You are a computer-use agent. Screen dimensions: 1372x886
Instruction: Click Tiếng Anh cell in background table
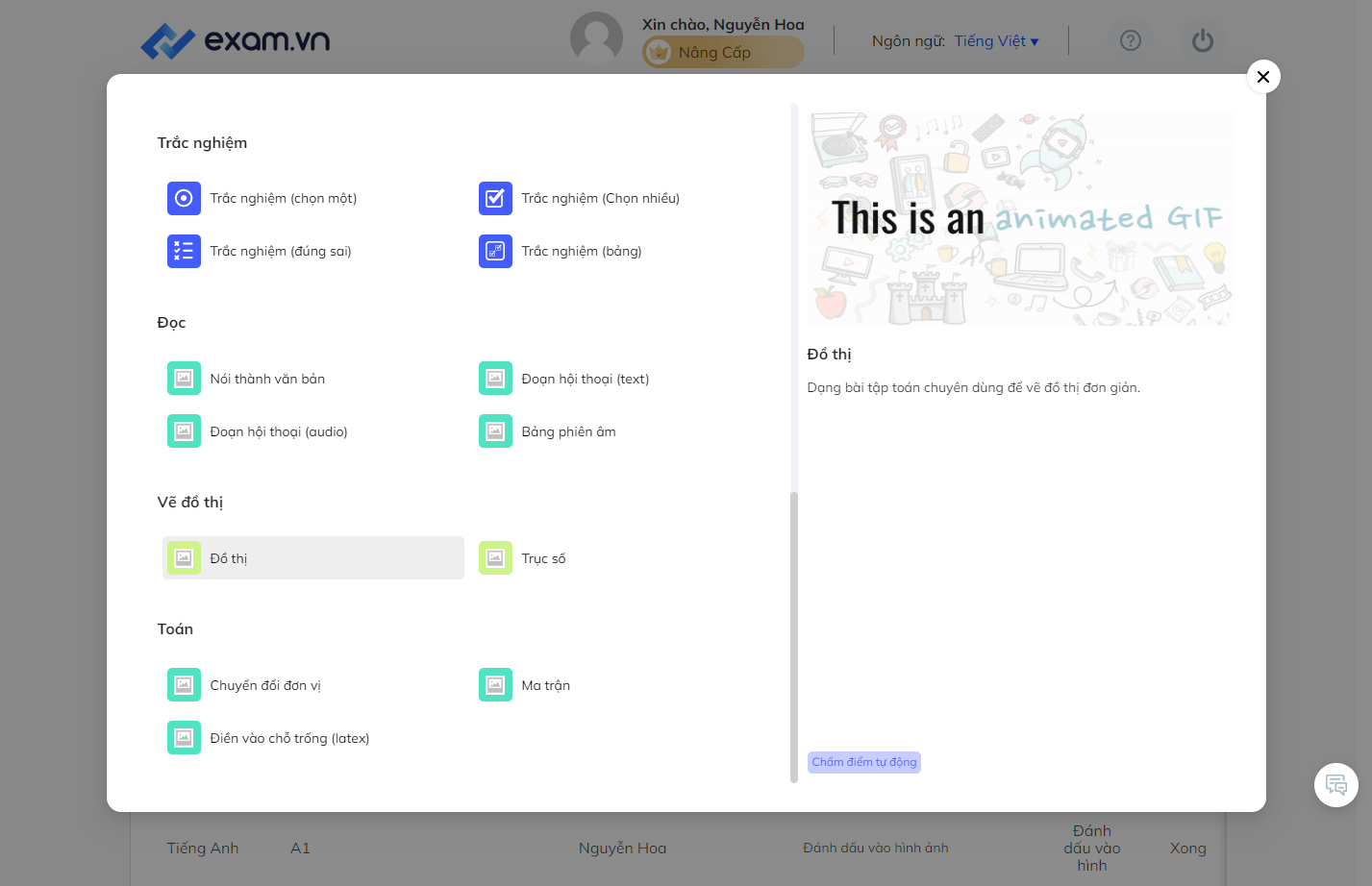(x=203, y=848)
